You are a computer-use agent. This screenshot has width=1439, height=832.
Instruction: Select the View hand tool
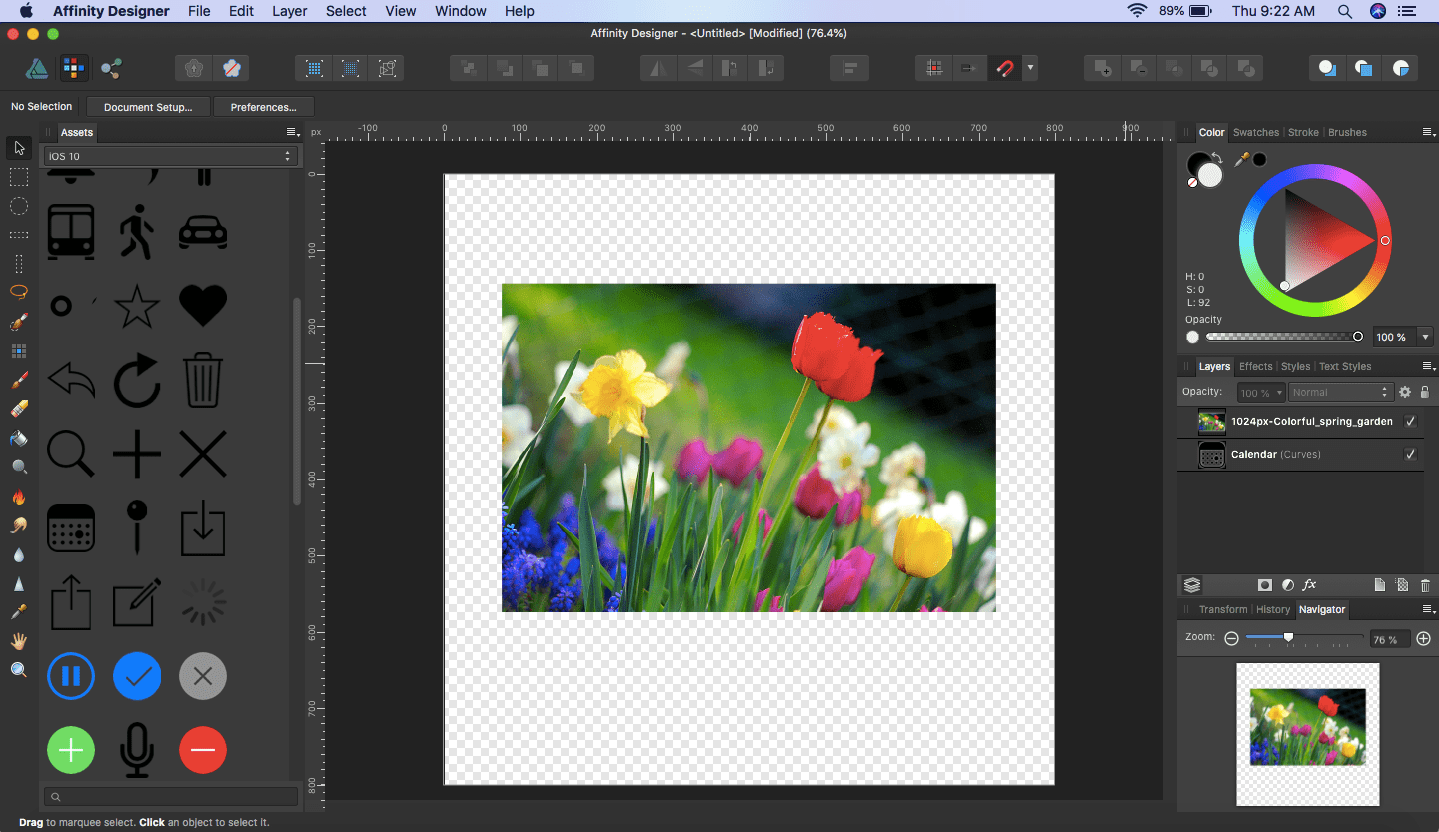pos(19,641)
